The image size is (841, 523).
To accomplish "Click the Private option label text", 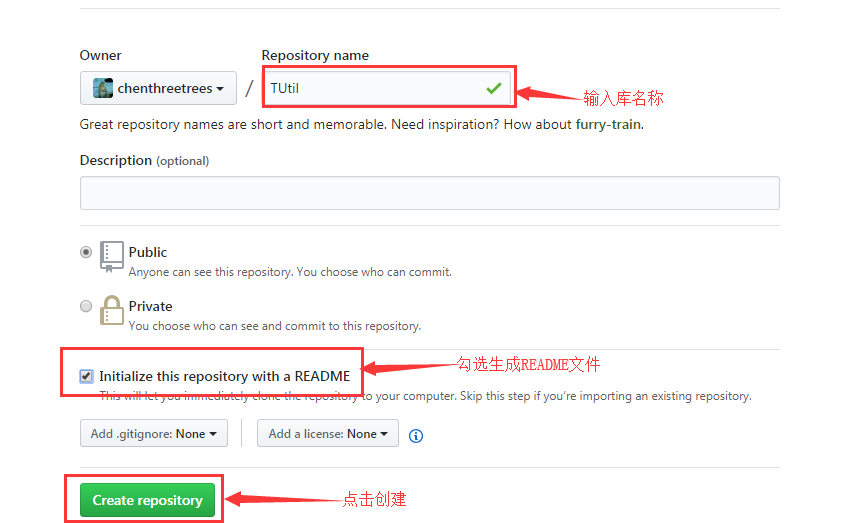I will 150,306.
